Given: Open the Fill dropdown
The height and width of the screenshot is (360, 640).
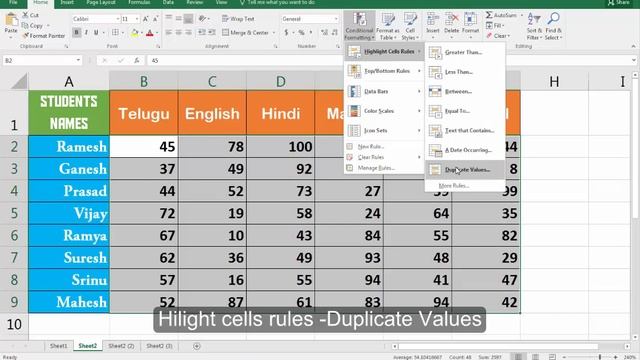Looking at the screenshot, I should coord(496,25).
